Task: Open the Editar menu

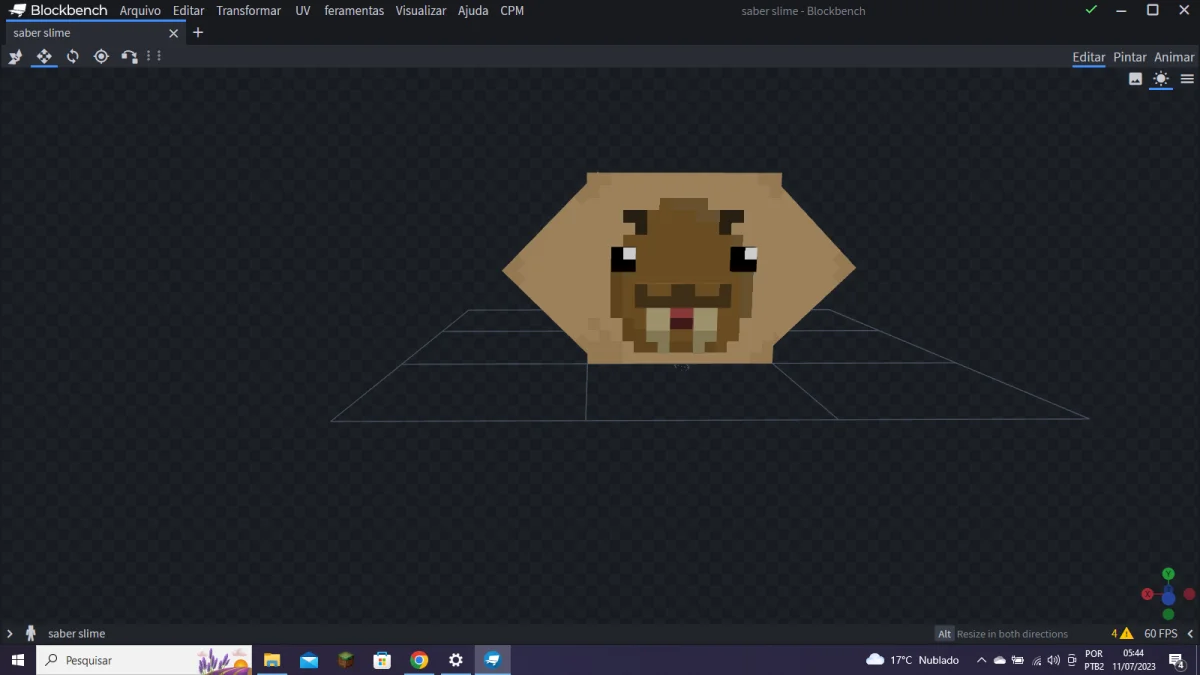Action: click(x=188, y=11)
